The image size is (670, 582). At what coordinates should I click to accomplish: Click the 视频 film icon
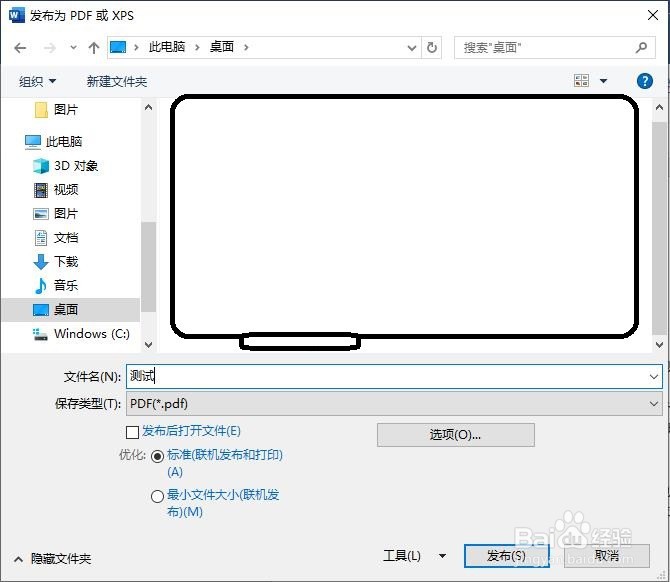[41, 190]
